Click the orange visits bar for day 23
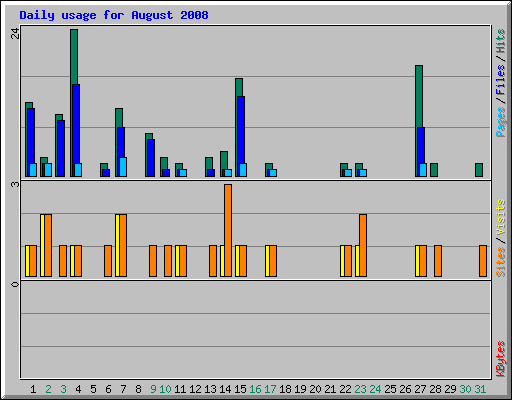 click(x=363, y=245)
